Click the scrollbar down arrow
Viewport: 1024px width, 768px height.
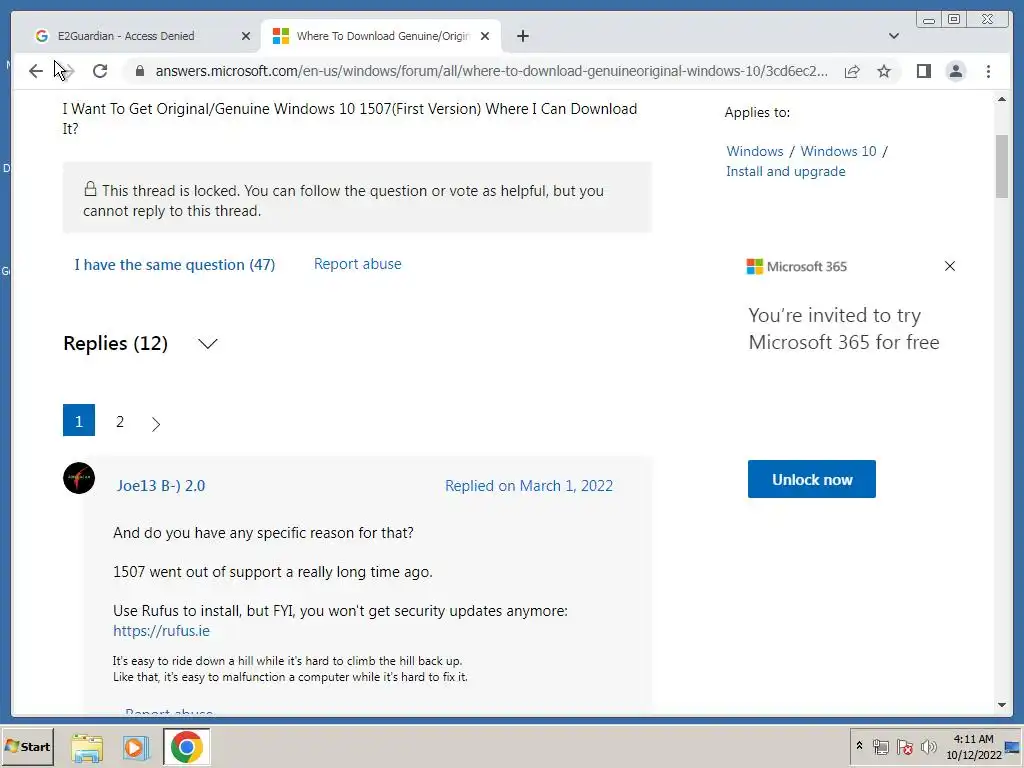1002,705
